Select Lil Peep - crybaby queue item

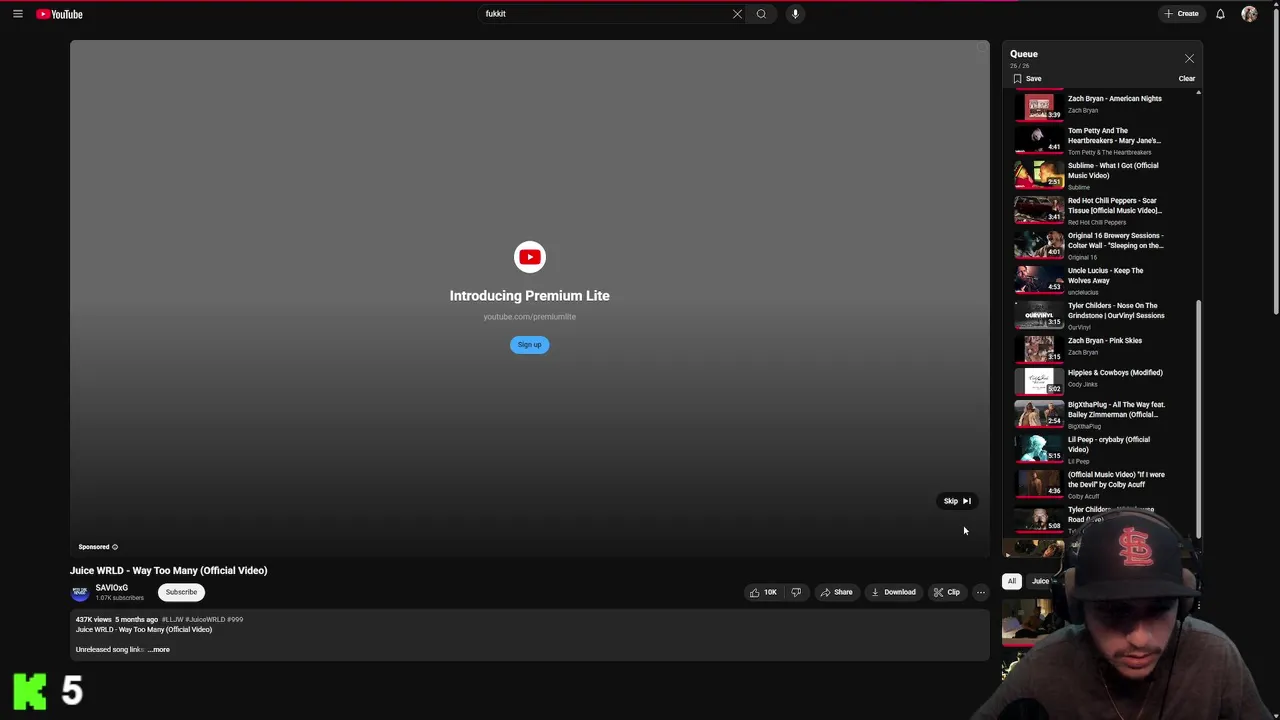[1103, 449]
